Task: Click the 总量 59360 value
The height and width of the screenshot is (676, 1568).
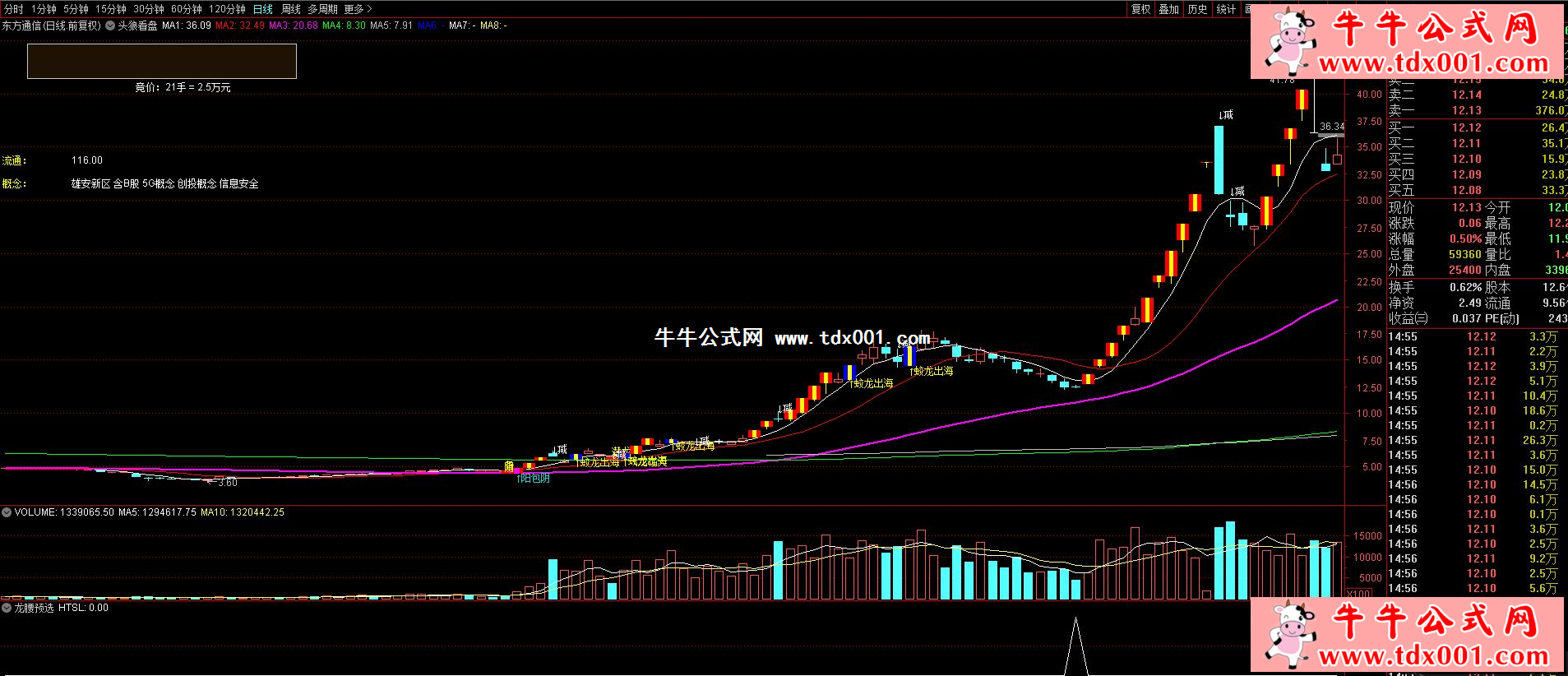Action: click(1465, 254)
